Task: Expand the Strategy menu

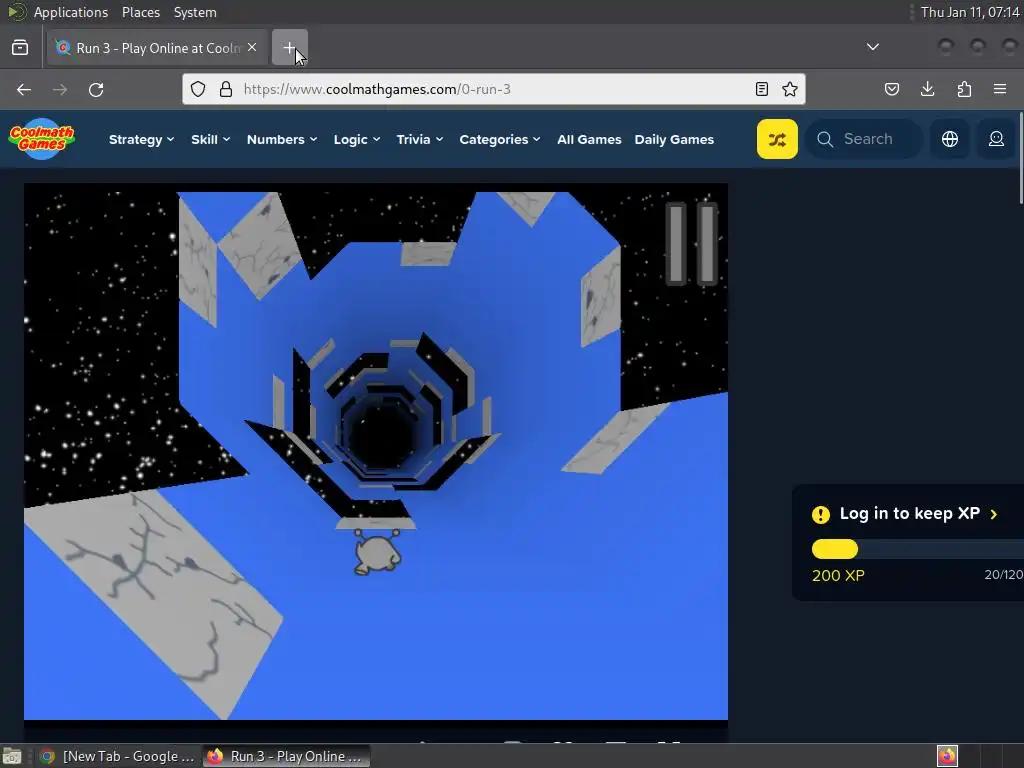Action: coord(141,139)
